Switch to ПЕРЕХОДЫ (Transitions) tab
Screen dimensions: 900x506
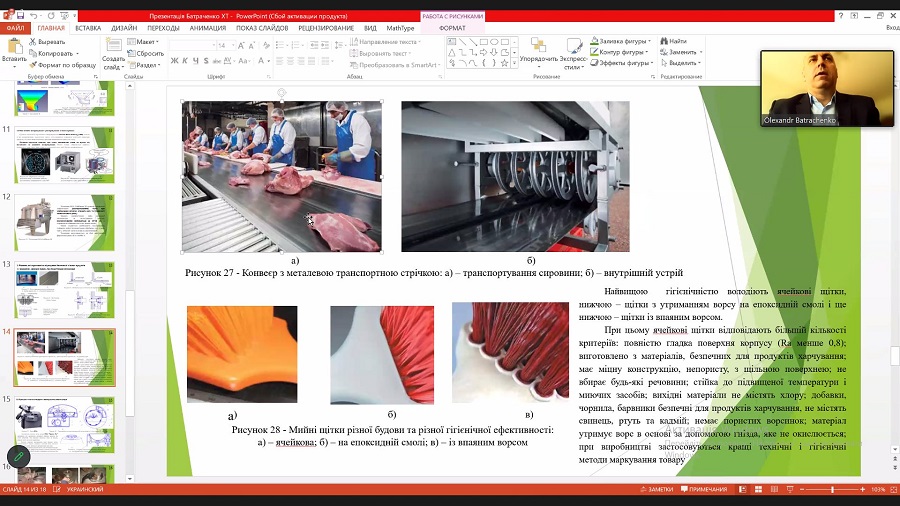click(x=163, y=28)
